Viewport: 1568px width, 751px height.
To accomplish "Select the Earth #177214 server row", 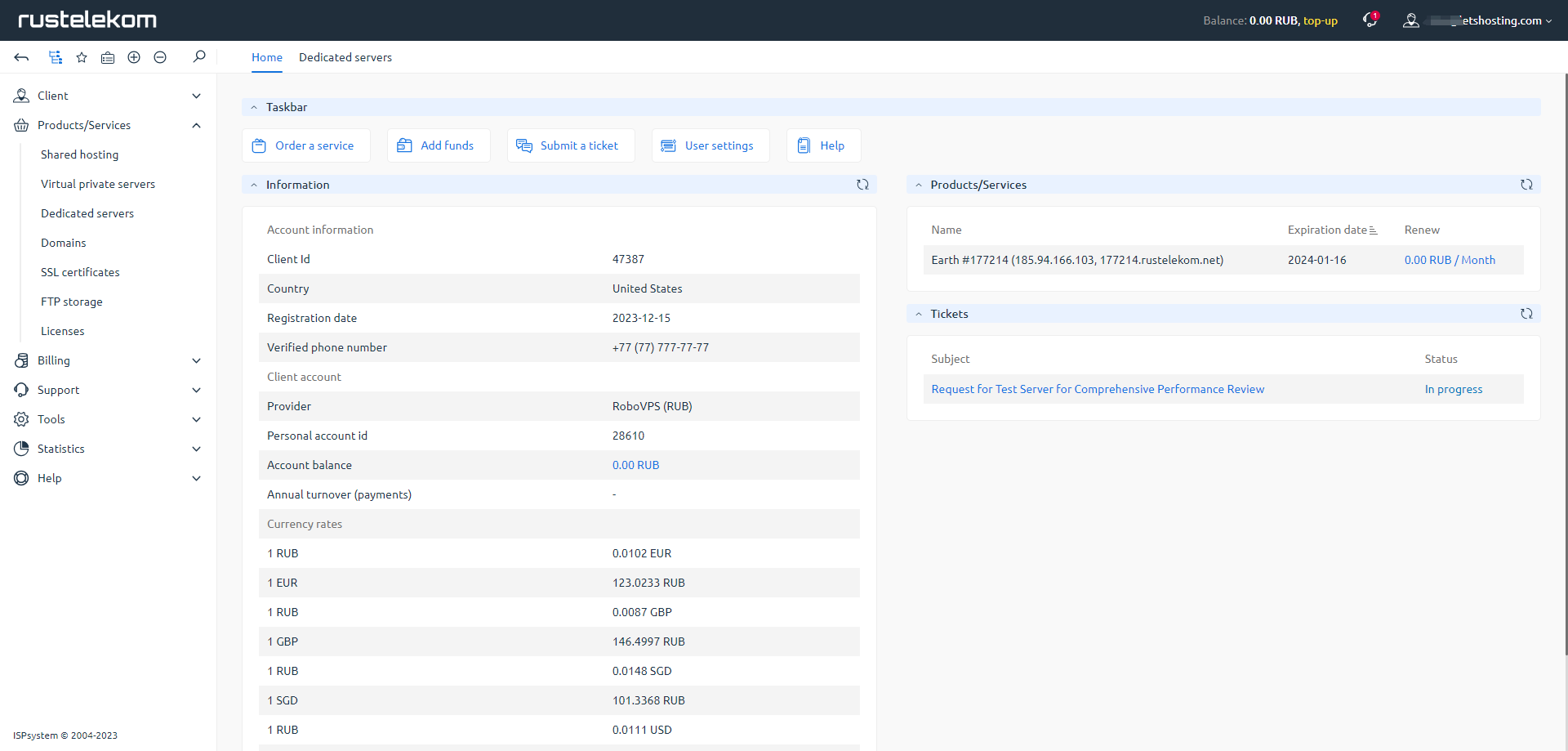I will point(1223,260).
